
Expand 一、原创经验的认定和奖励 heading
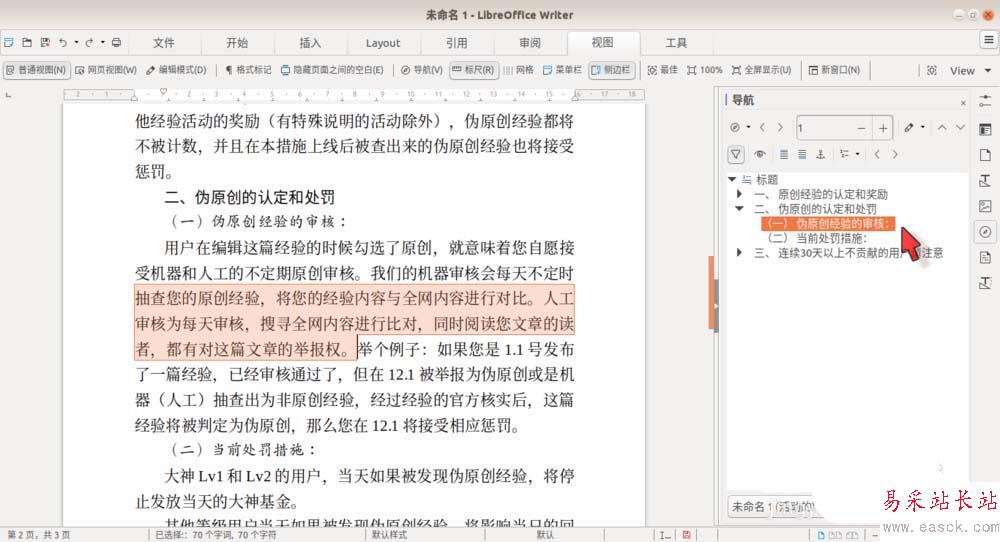pyautogui.click(x=739, y=194)
